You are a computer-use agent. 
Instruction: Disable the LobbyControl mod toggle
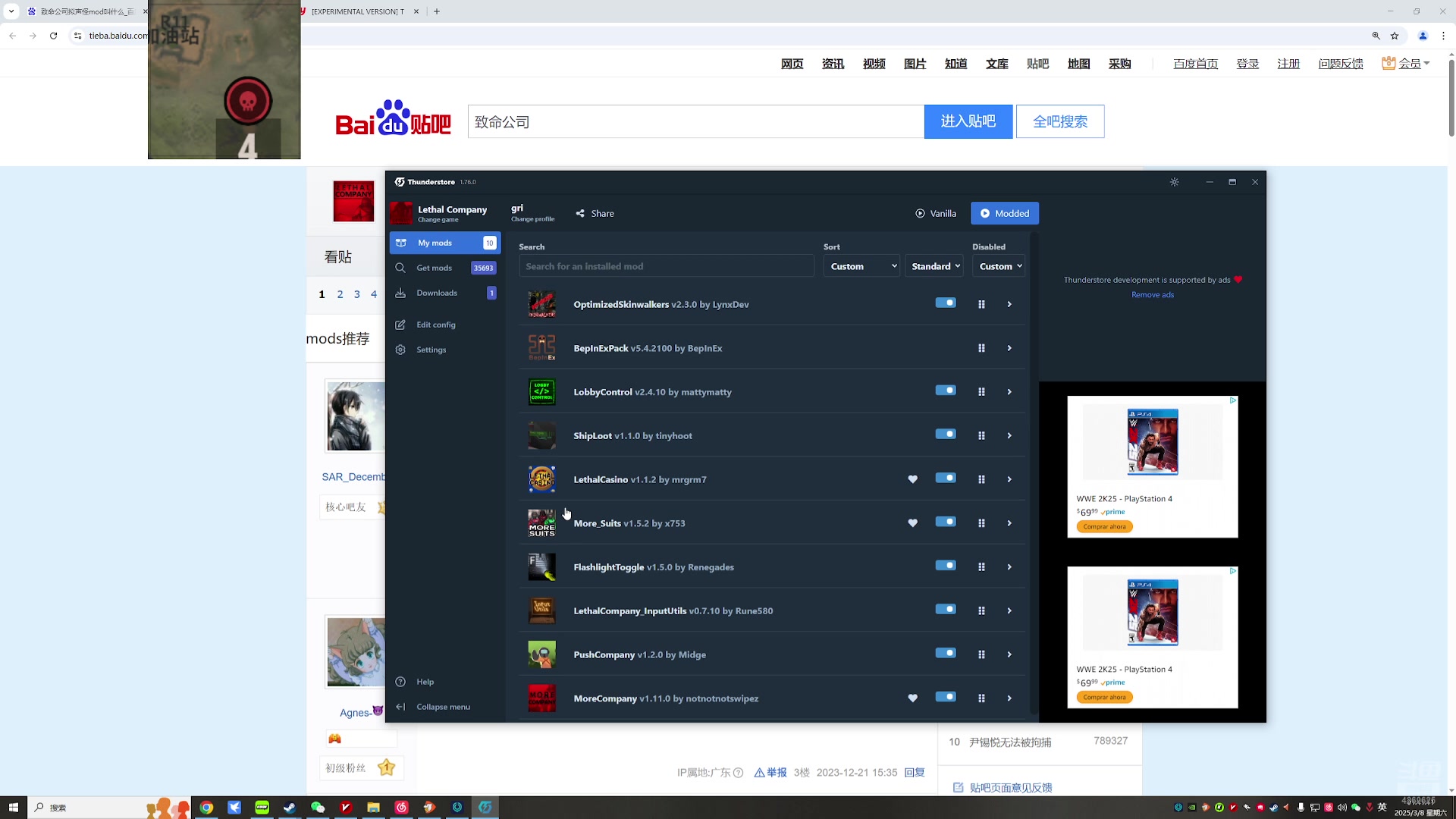945,391
